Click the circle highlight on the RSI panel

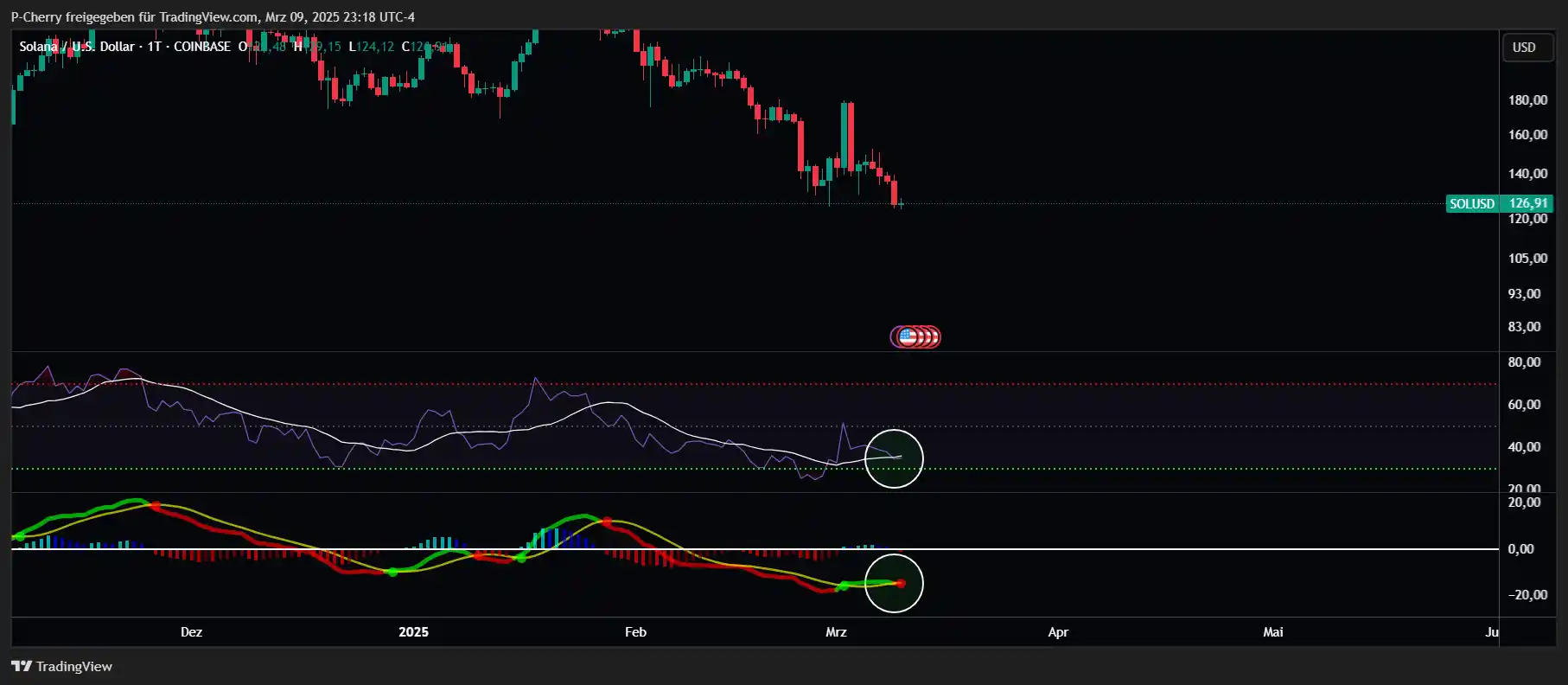click(894, 458)
